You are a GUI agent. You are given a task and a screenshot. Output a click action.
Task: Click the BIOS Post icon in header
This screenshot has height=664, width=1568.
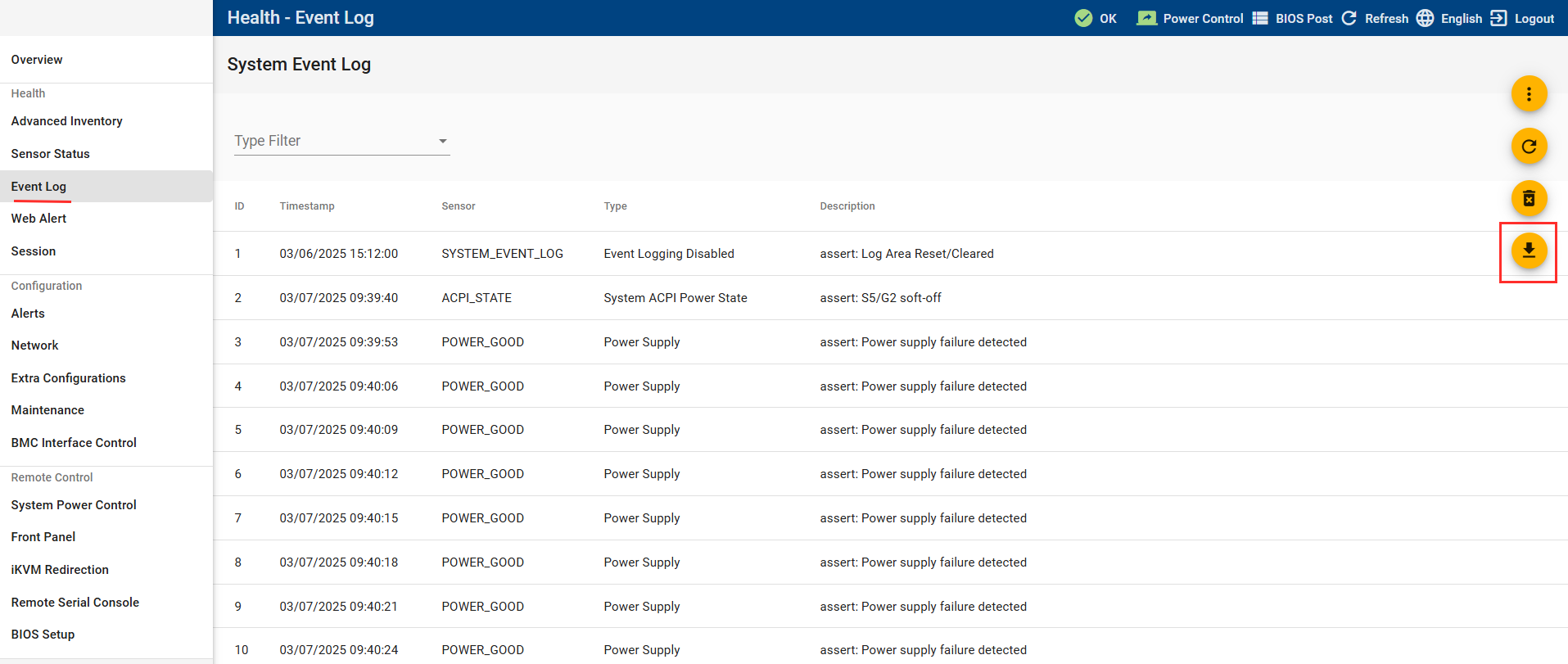click(x=1260, y=18)
